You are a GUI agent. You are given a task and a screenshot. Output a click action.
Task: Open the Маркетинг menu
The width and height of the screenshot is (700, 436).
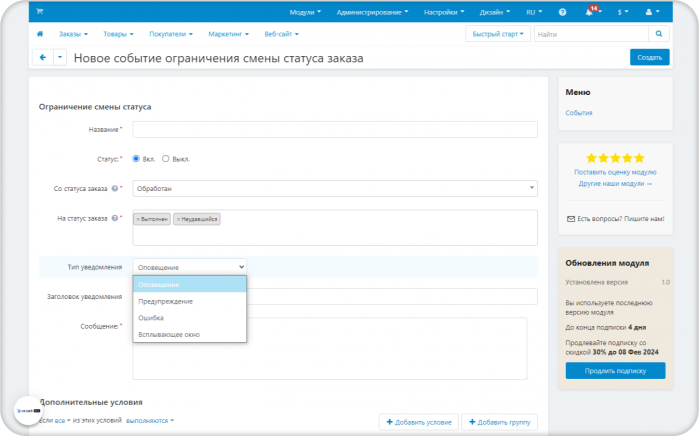click(229, 34)
